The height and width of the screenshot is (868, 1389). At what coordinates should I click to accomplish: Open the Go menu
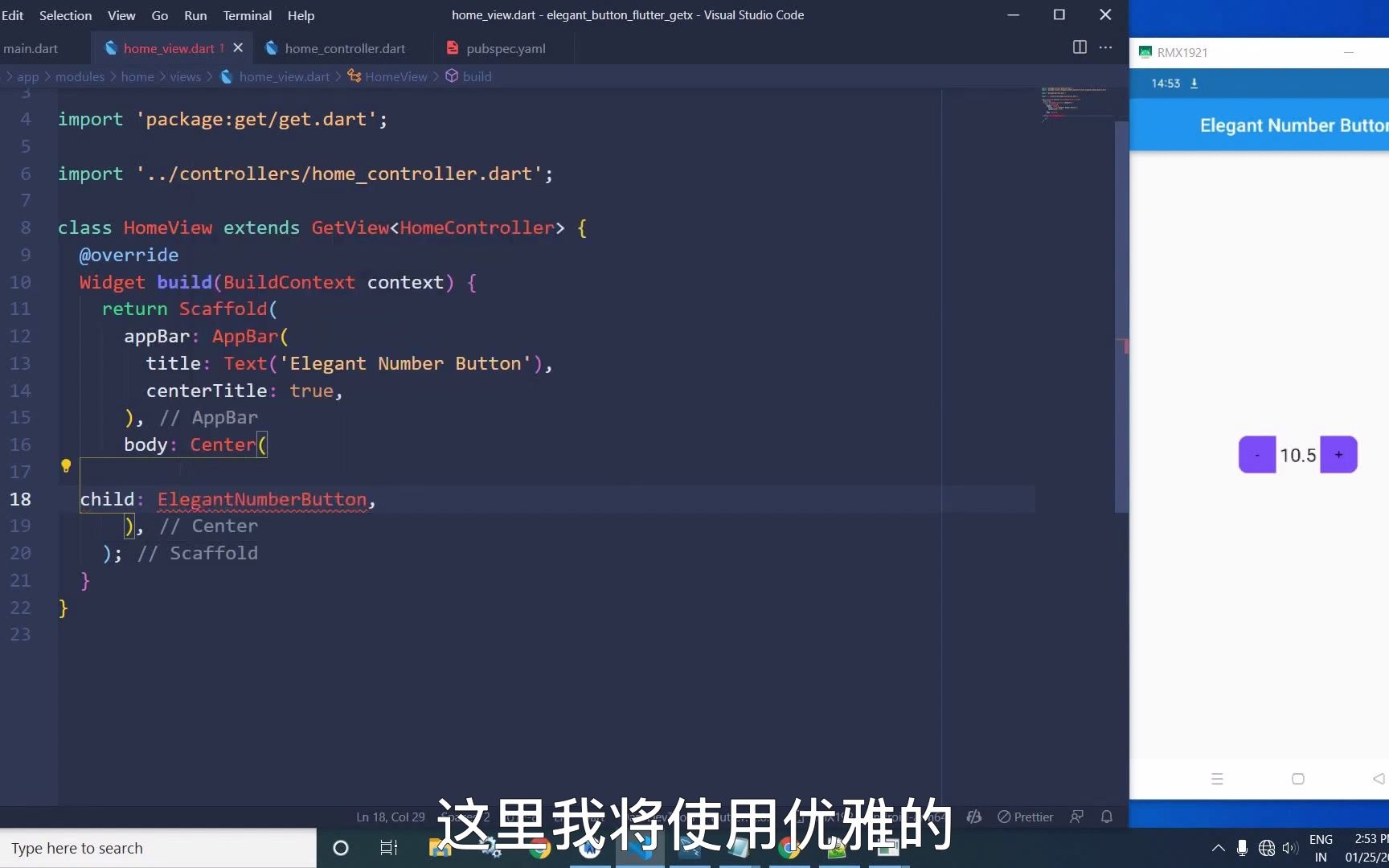tap(160, 15)
